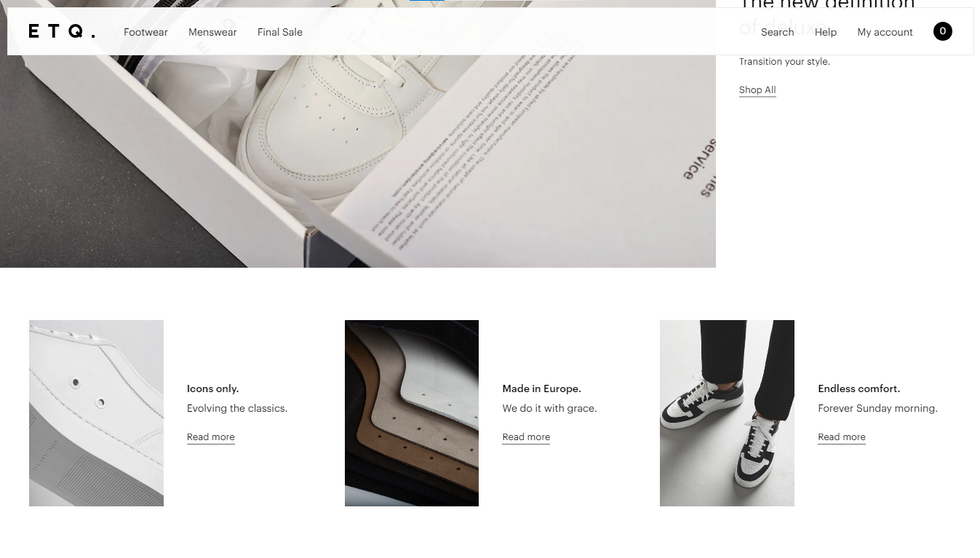Open the white sneaker sole thumbnail
This screenshot has width=980, height=558.
coord(96,413)
